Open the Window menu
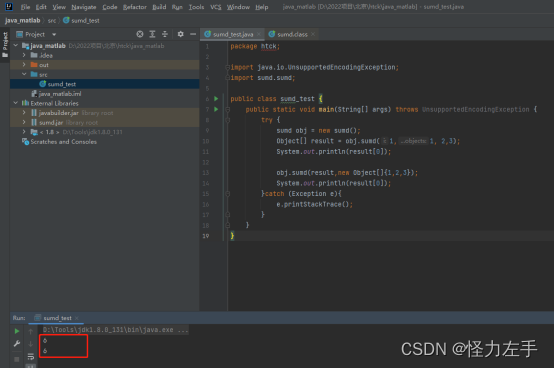Viewport: 554px width, 368px height. 238,7
